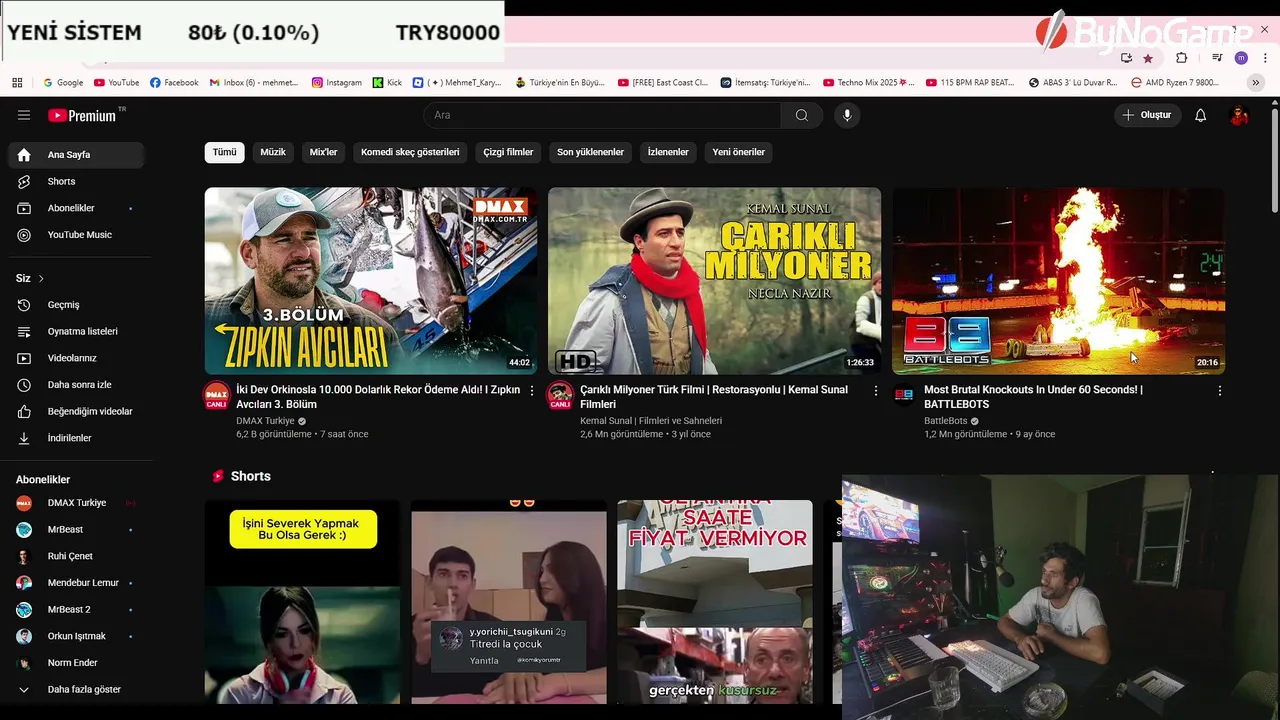
Task: Open Short 'Saate Fiyat Vermiyor'
Action: 715,602
